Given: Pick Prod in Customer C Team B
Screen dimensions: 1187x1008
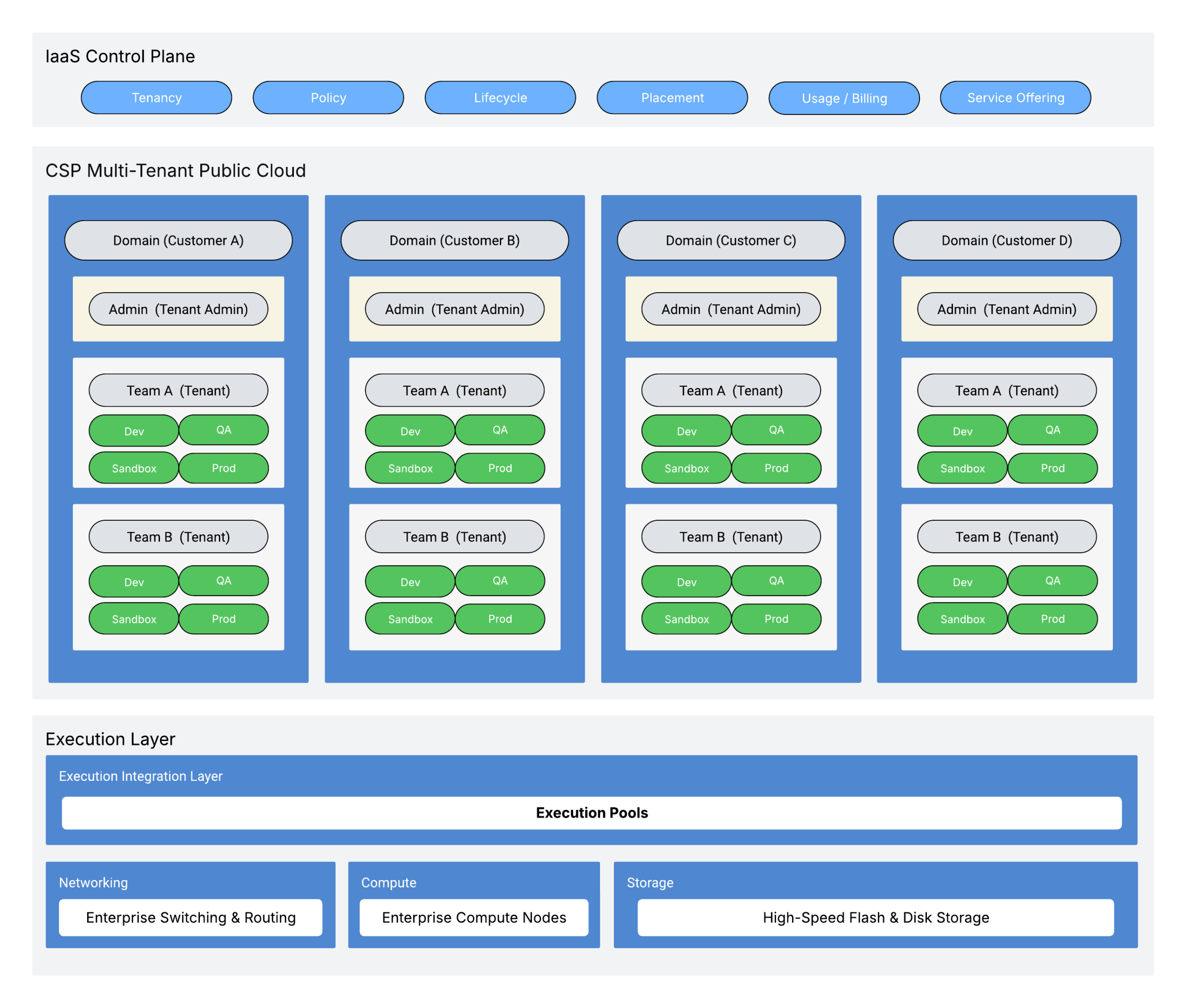Looking at the screenshot, I should pos(777,619).
